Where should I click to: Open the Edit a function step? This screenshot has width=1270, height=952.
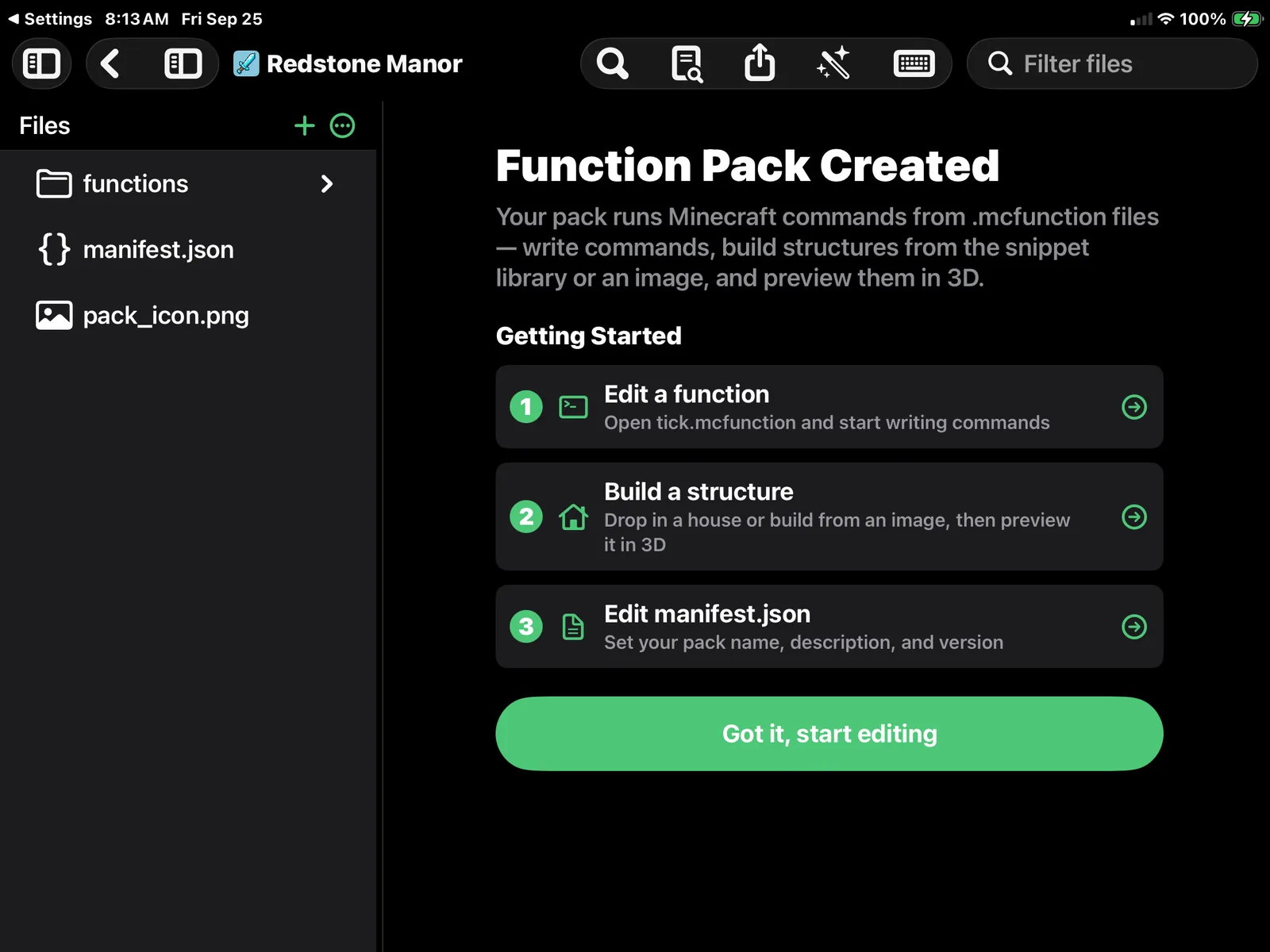click(829, 407)
